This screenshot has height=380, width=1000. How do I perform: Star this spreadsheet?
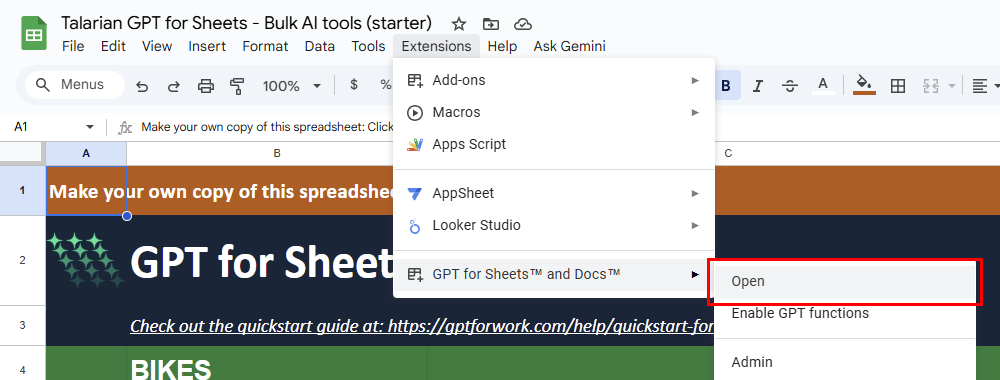point(459,24)
